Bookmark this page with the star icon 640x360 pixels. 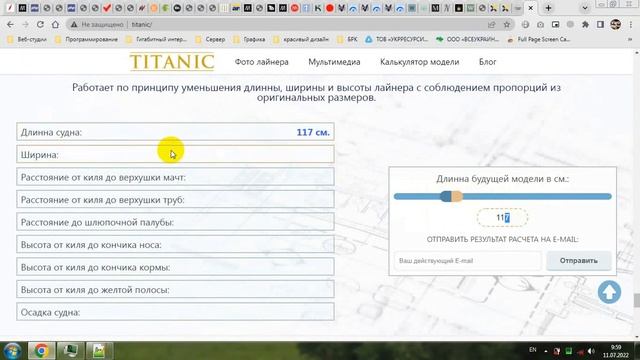[507, 24]
